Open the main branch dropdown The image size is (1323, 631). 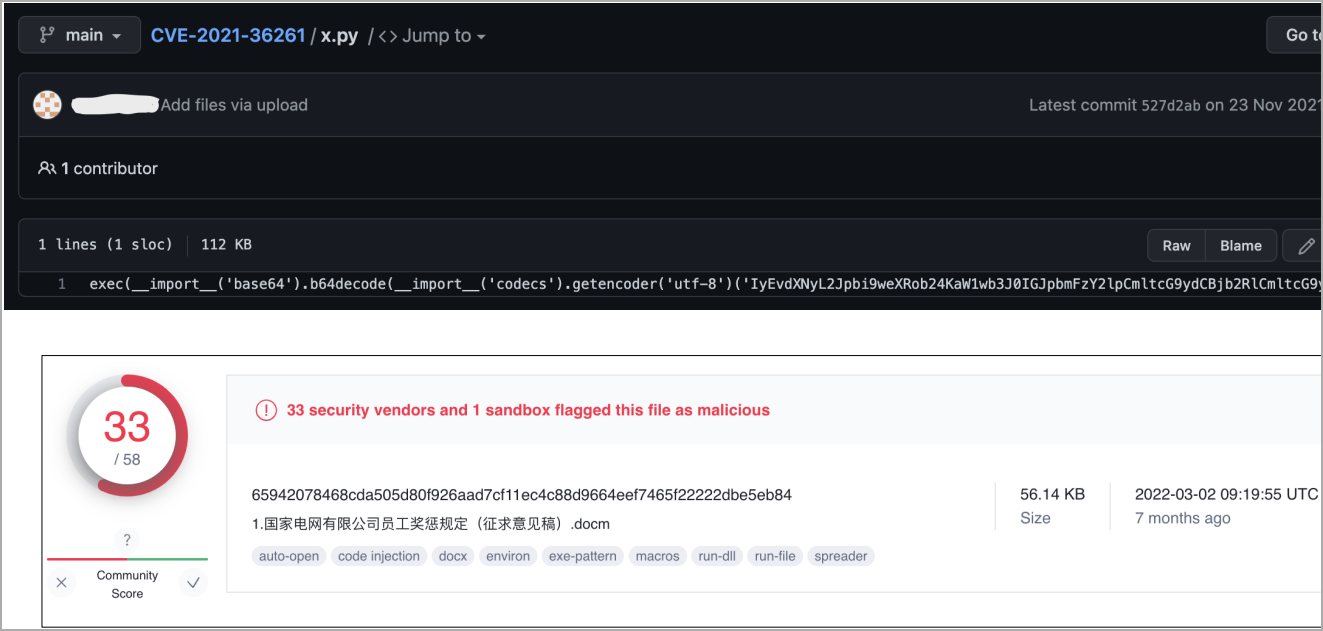(79, 34)
